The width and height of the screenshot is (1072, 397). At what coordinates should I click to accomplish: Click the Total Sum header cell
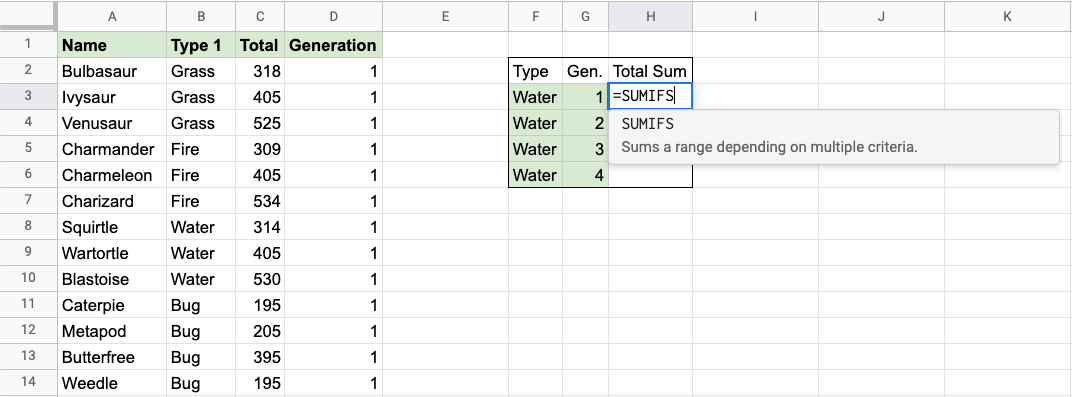pos(650,71)
